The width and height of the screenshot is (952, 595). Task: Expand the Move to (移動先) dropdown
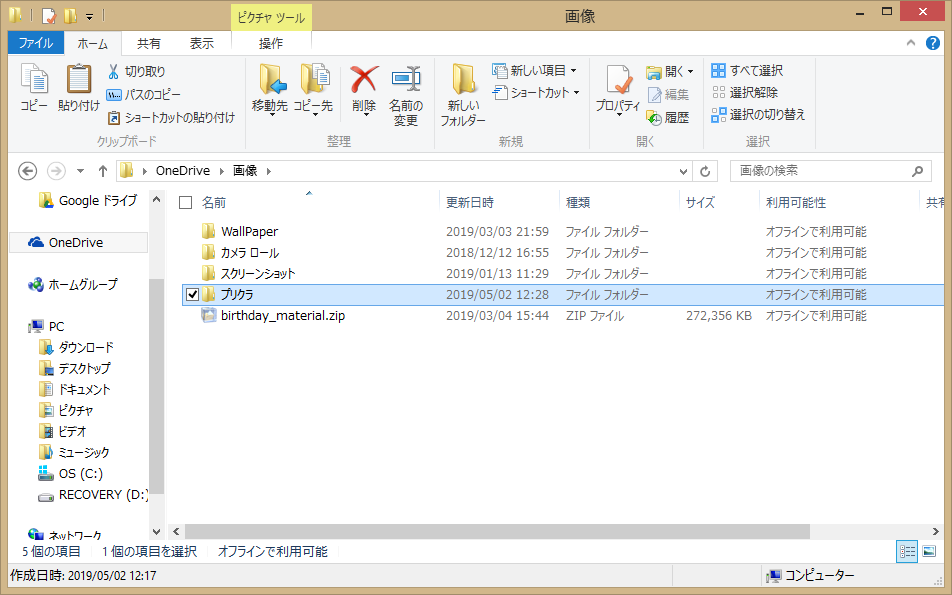tap(270, 112)
